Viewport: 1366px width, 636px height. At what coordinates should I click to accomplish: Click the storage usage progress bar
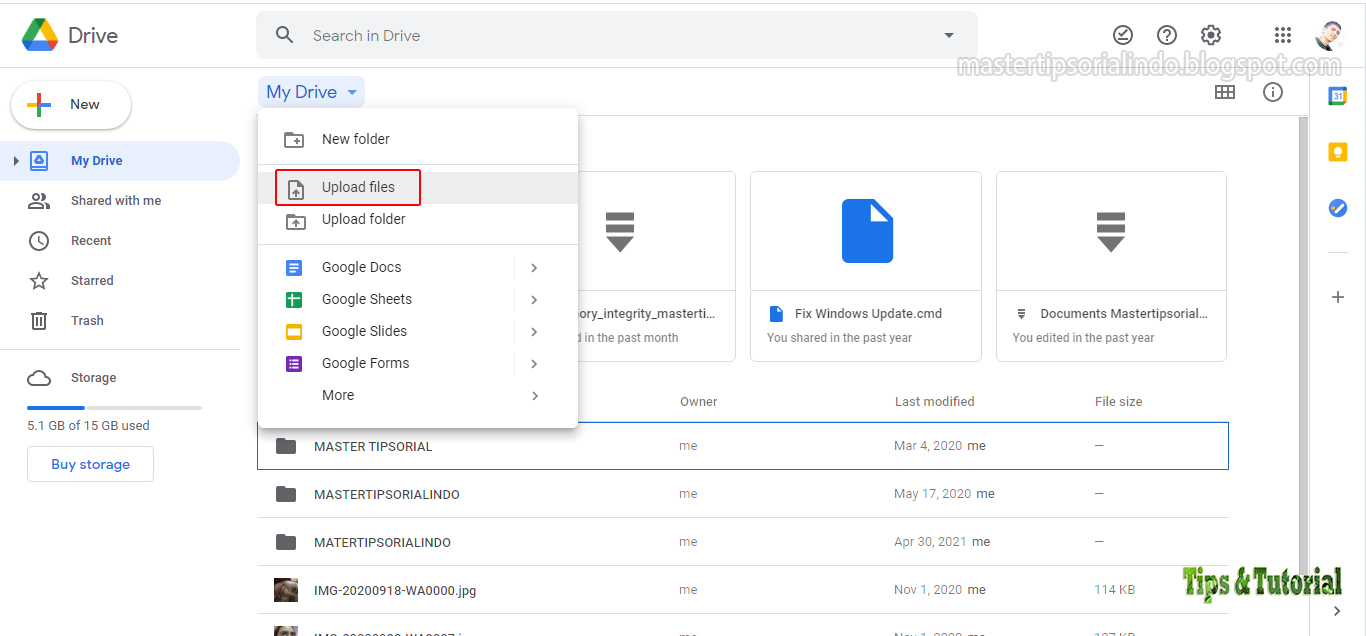pos(114,407)
